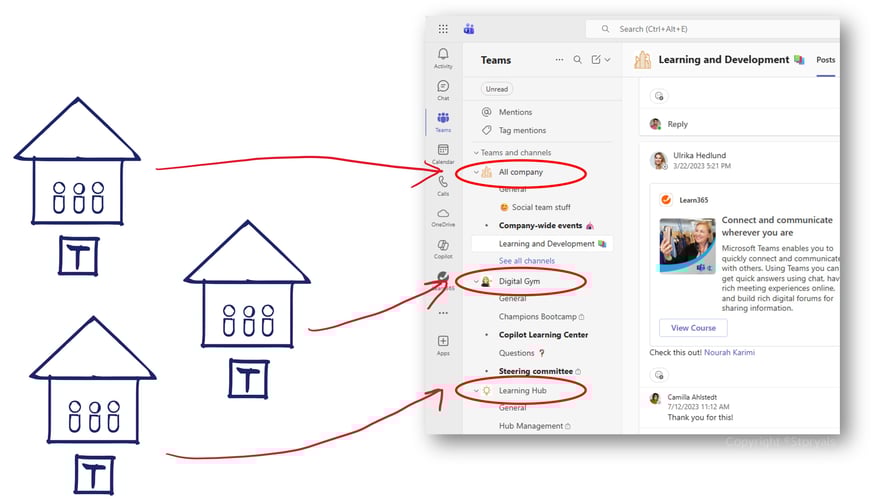Open Copilot from the sidebar

(443, 246)
